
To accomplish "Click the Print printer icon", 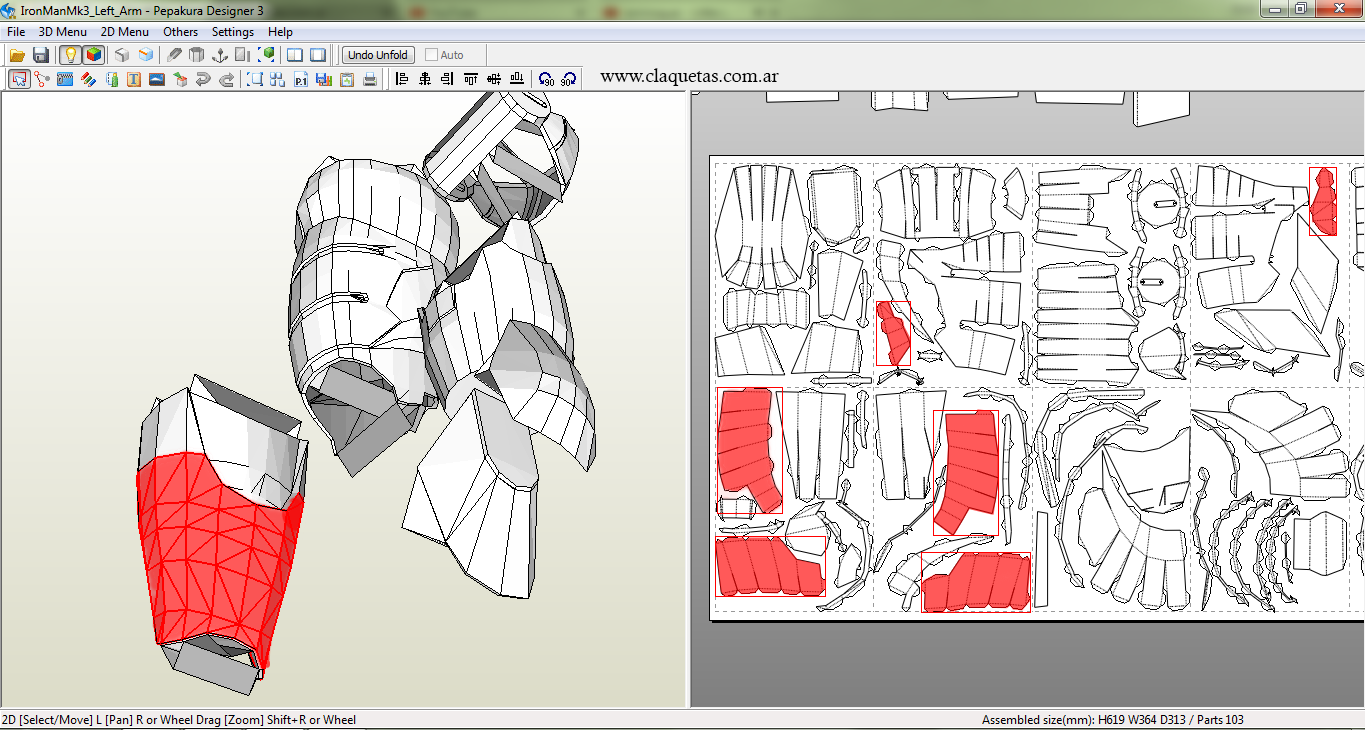I will (x=370, y=79).
